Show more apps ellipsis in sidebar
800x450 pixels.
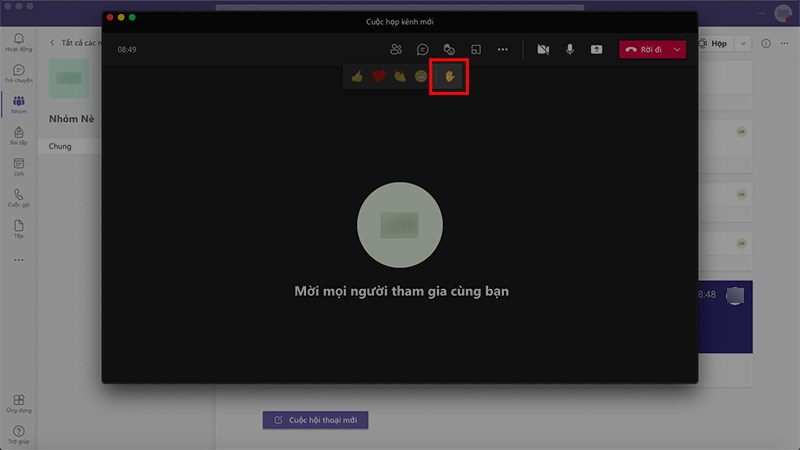[19, 260]
